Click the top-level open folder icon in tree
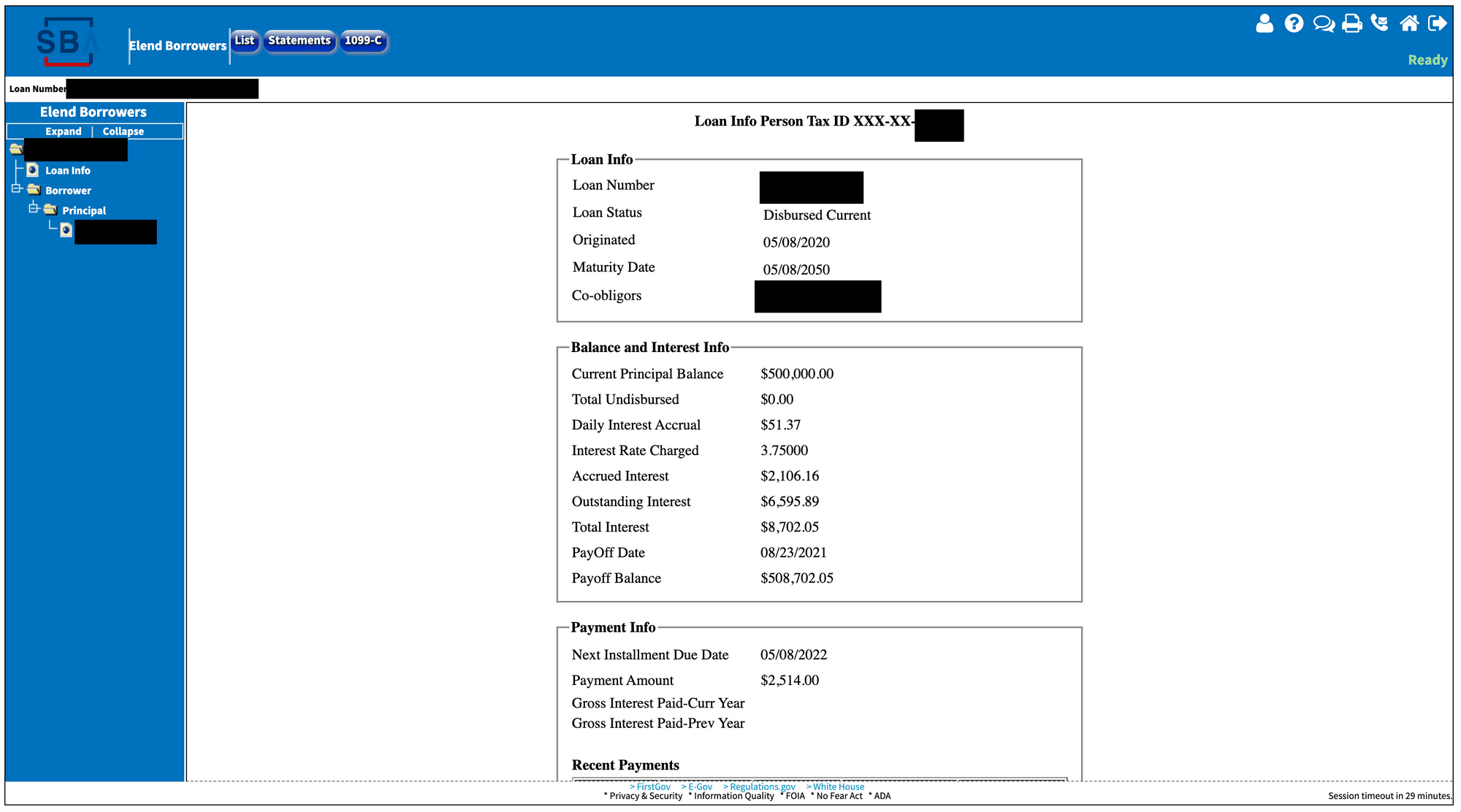The height and width of the screenshot is (812, 1461). tap(16, 149)
